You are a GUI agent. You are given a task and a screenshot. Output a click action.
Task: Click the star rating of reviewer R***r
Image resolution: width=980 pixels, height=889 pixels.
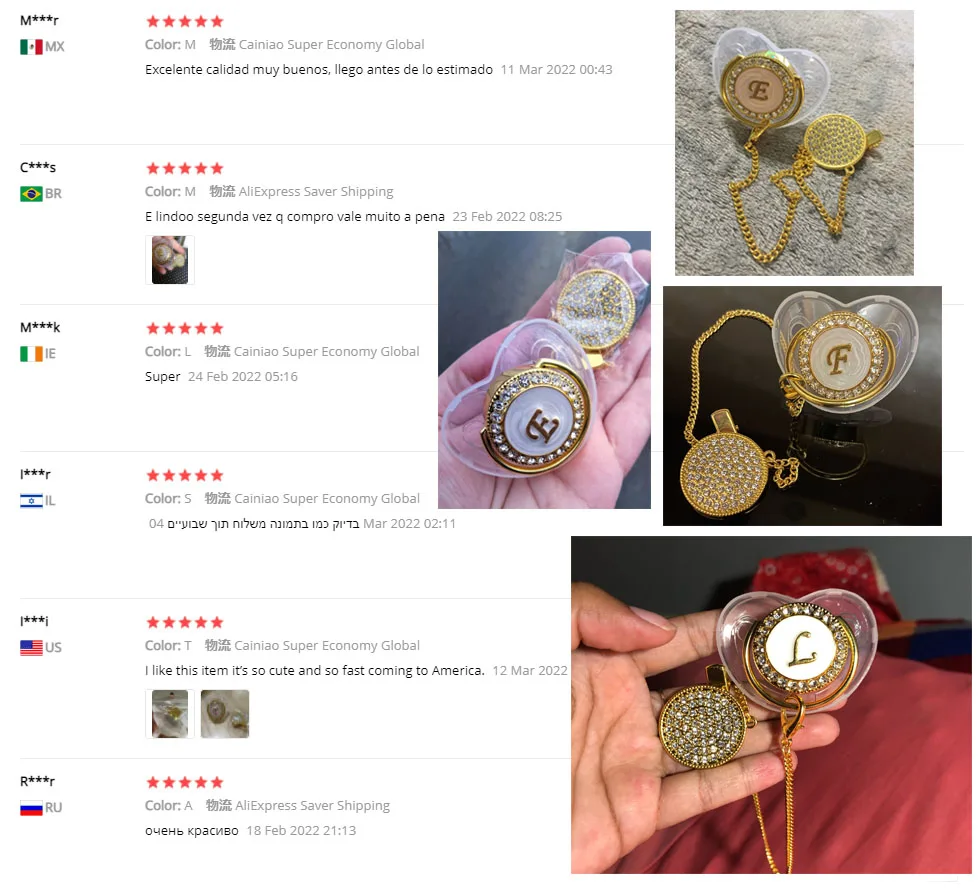tap(184, 782)
